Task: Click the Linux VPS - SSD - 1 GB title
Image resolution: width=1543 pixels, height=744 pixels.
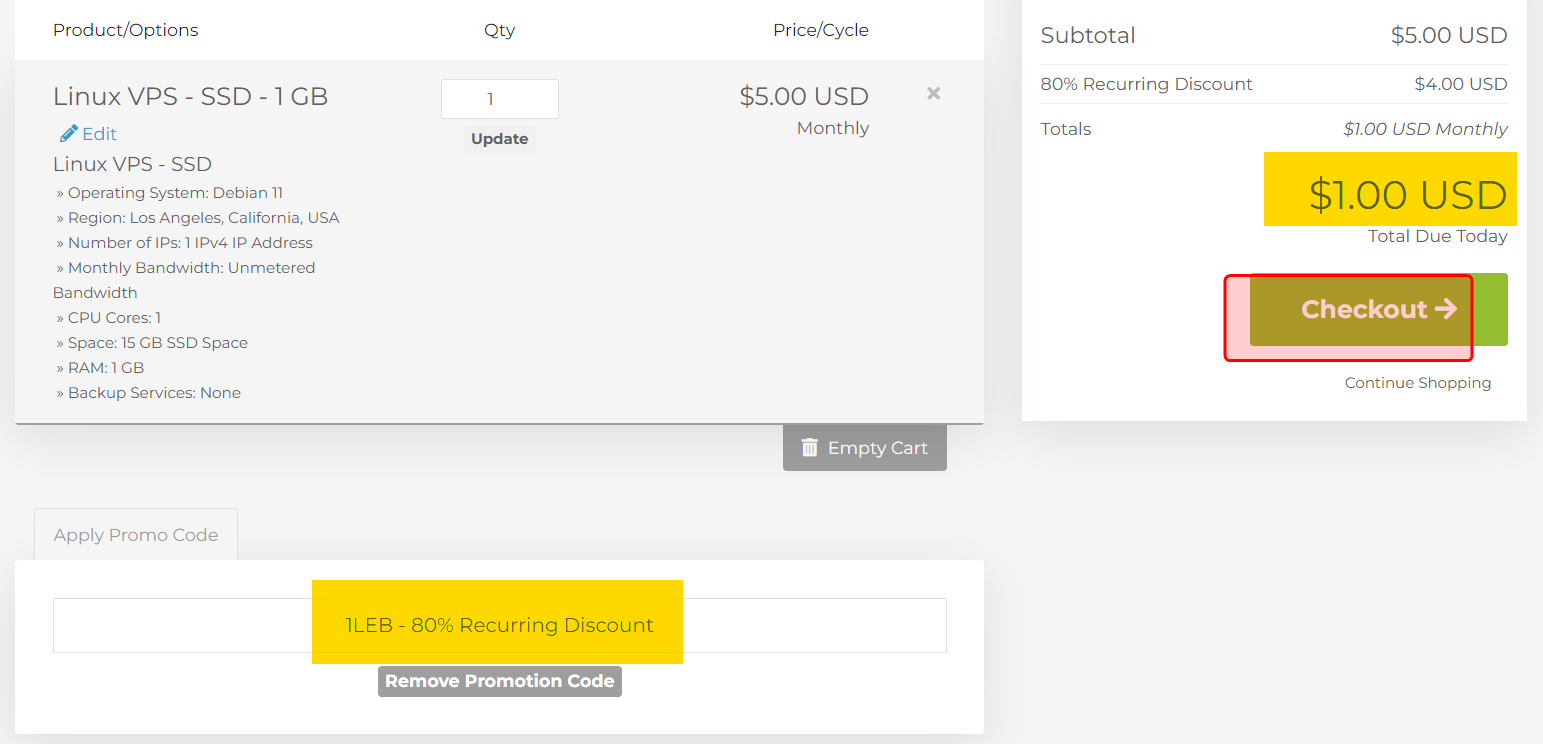Action: pos(190,96)
